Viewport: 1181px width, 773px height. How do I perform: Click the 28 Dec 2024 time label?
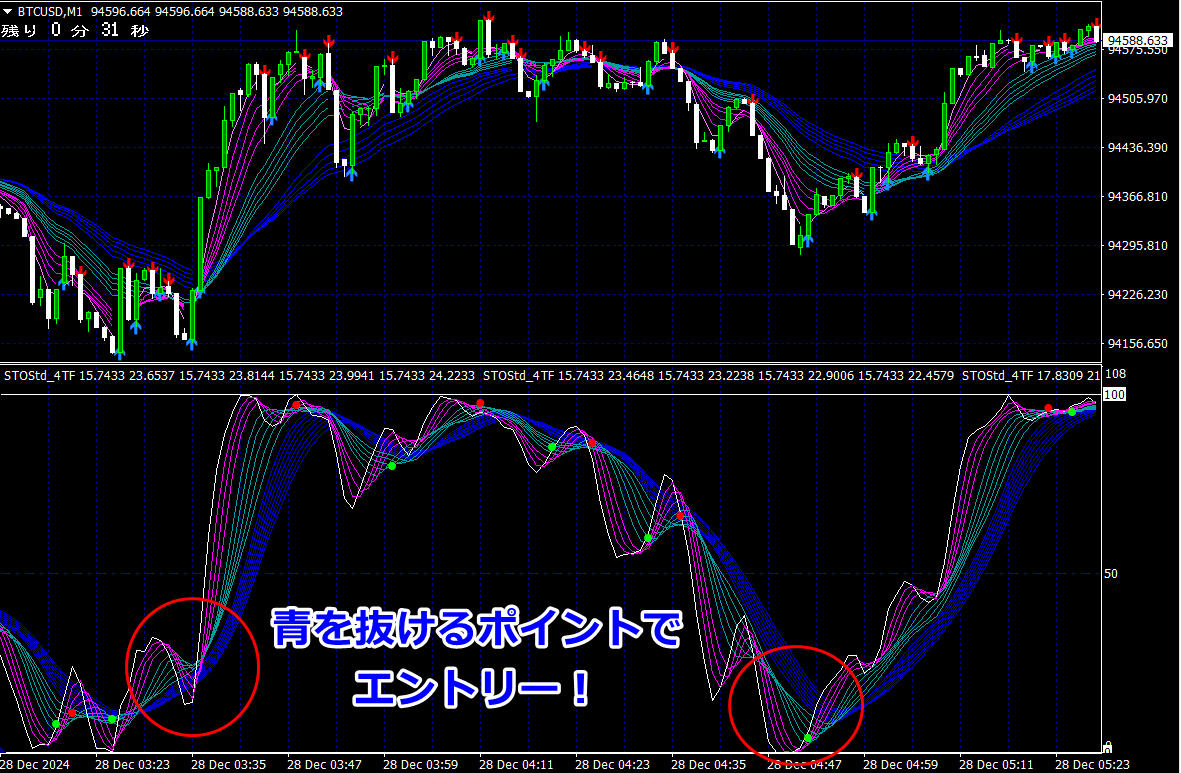pyautogui.click(x=35, y=764)
